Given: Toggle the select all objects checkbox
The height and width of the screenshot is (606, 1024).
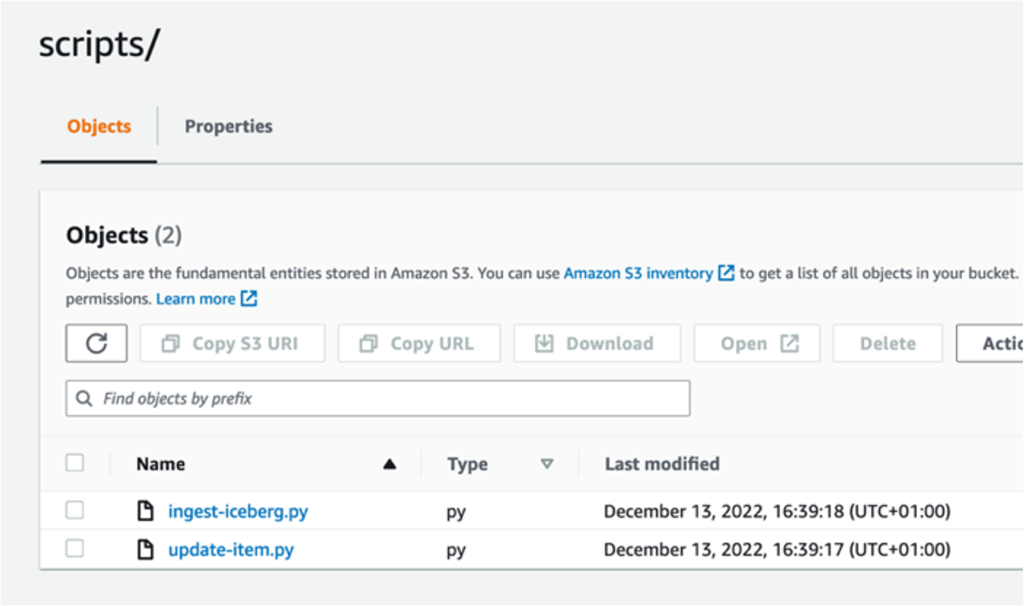Looking at the screenshot, I should point(75,463).
